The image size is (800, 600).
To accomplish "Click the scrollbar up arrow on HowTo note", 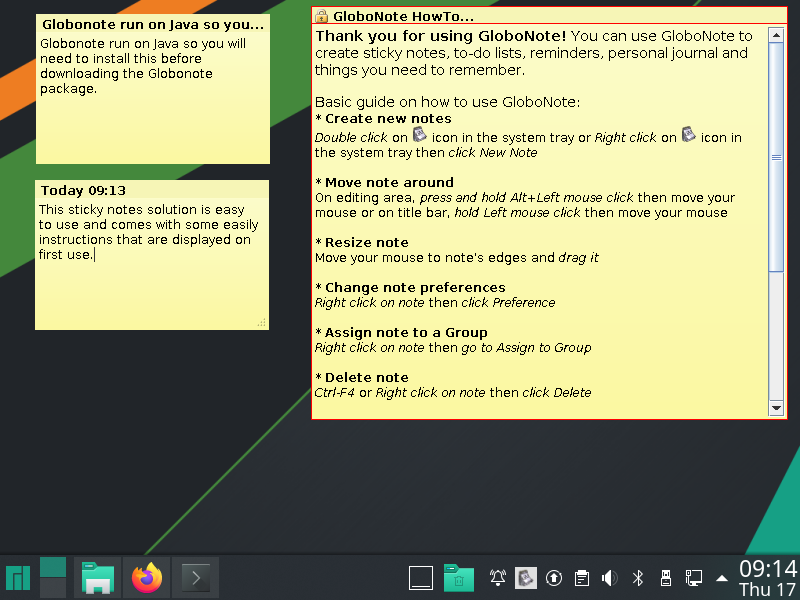I will 777,33.
